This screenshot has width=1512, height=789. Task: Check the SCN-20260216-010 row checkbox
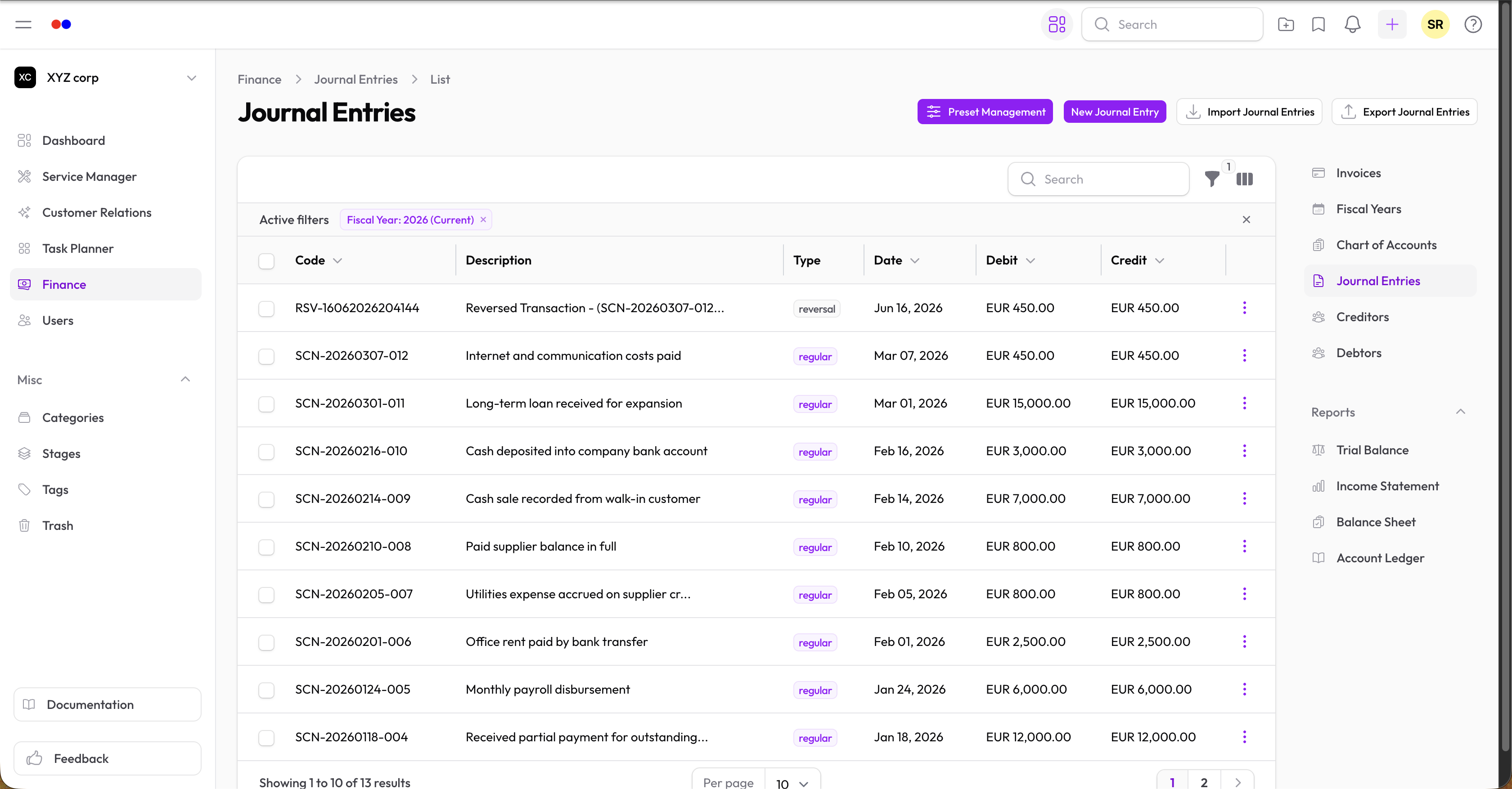click(266, 452)
